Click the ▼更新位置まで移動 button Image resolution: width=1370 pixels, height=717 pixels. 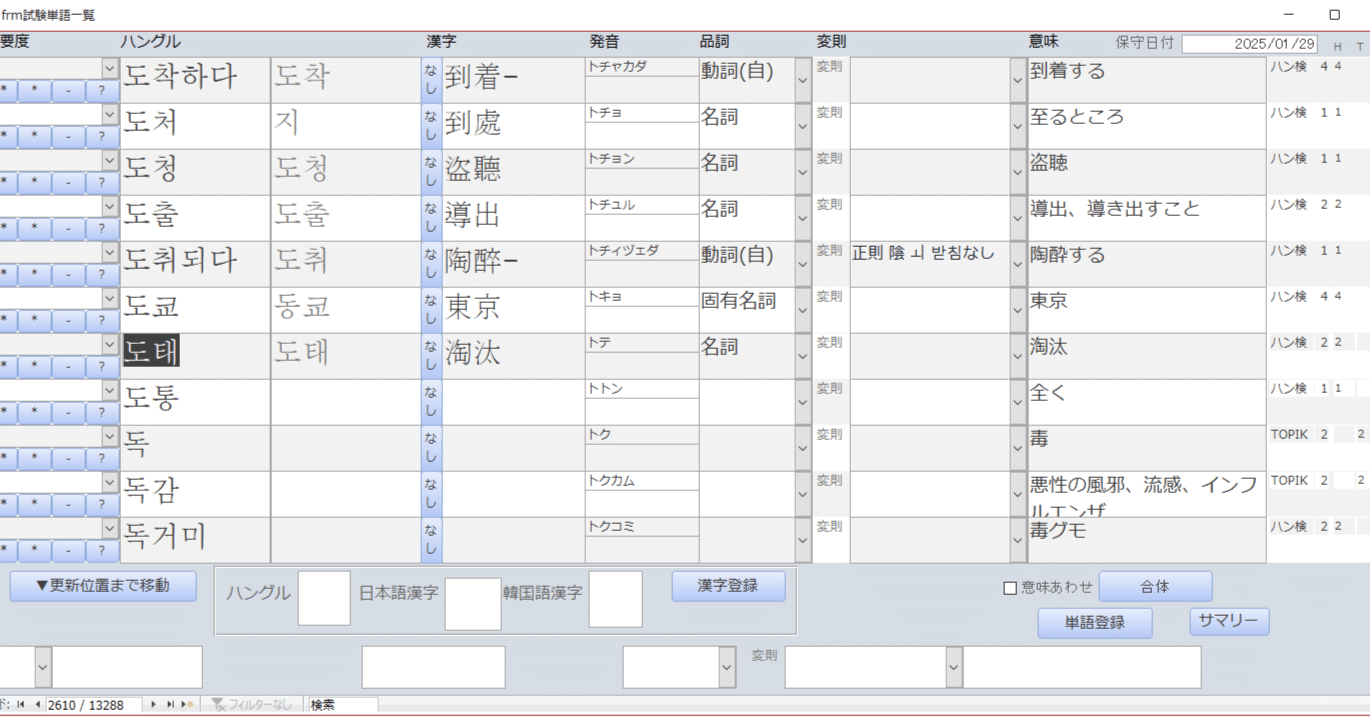(x=103, y=586)
